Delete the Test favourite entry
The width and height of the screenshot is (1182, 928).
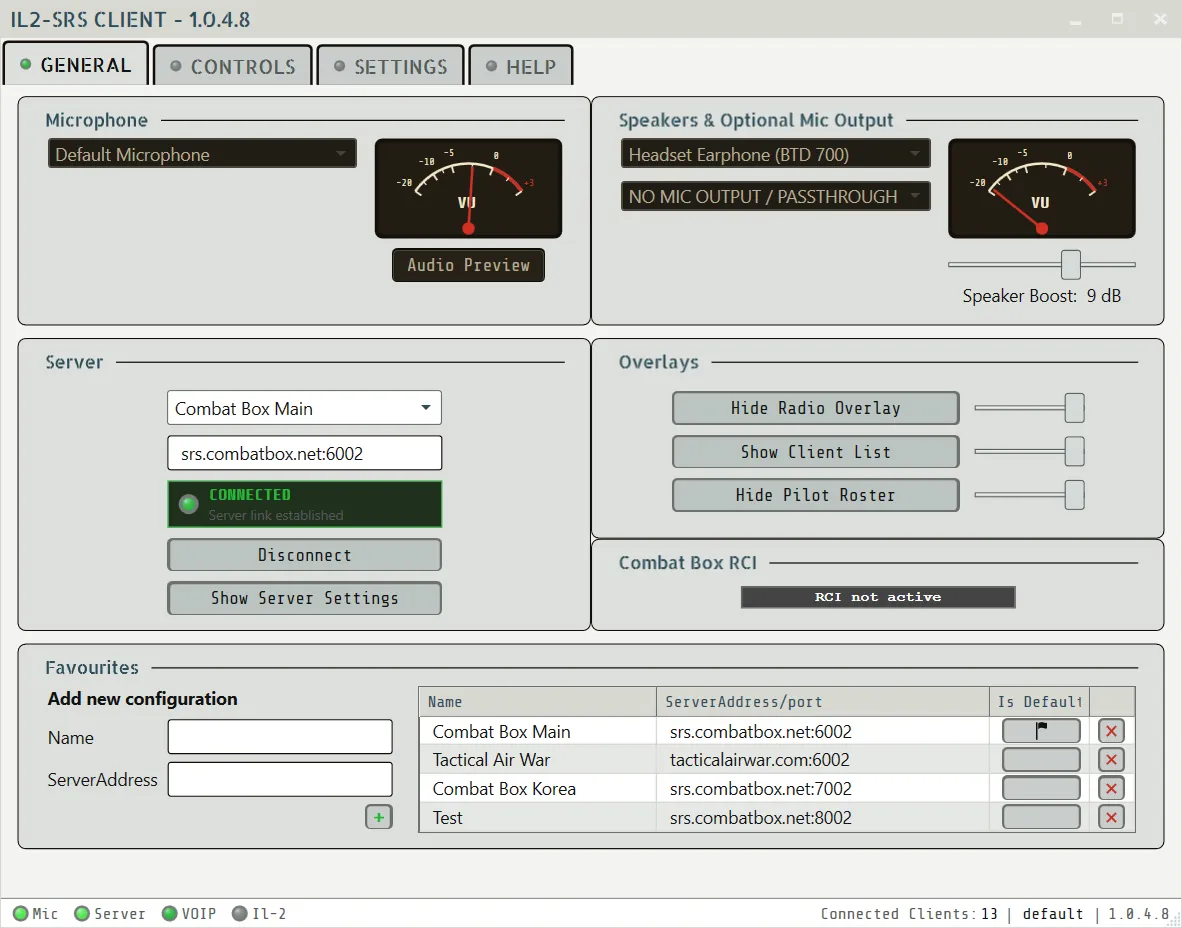pos(1111,817)
